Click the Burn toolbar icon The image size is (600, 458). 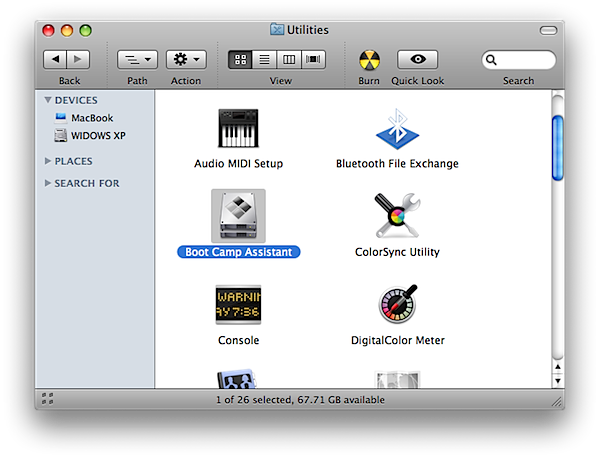point(369,60)
